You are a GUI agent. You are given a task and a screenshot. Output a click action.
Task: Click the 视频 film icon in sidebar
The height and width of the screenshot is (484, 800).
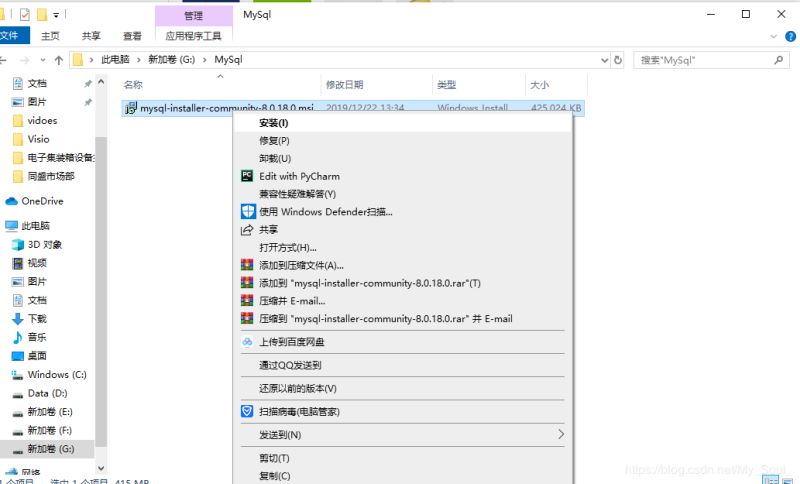point(18,263)
